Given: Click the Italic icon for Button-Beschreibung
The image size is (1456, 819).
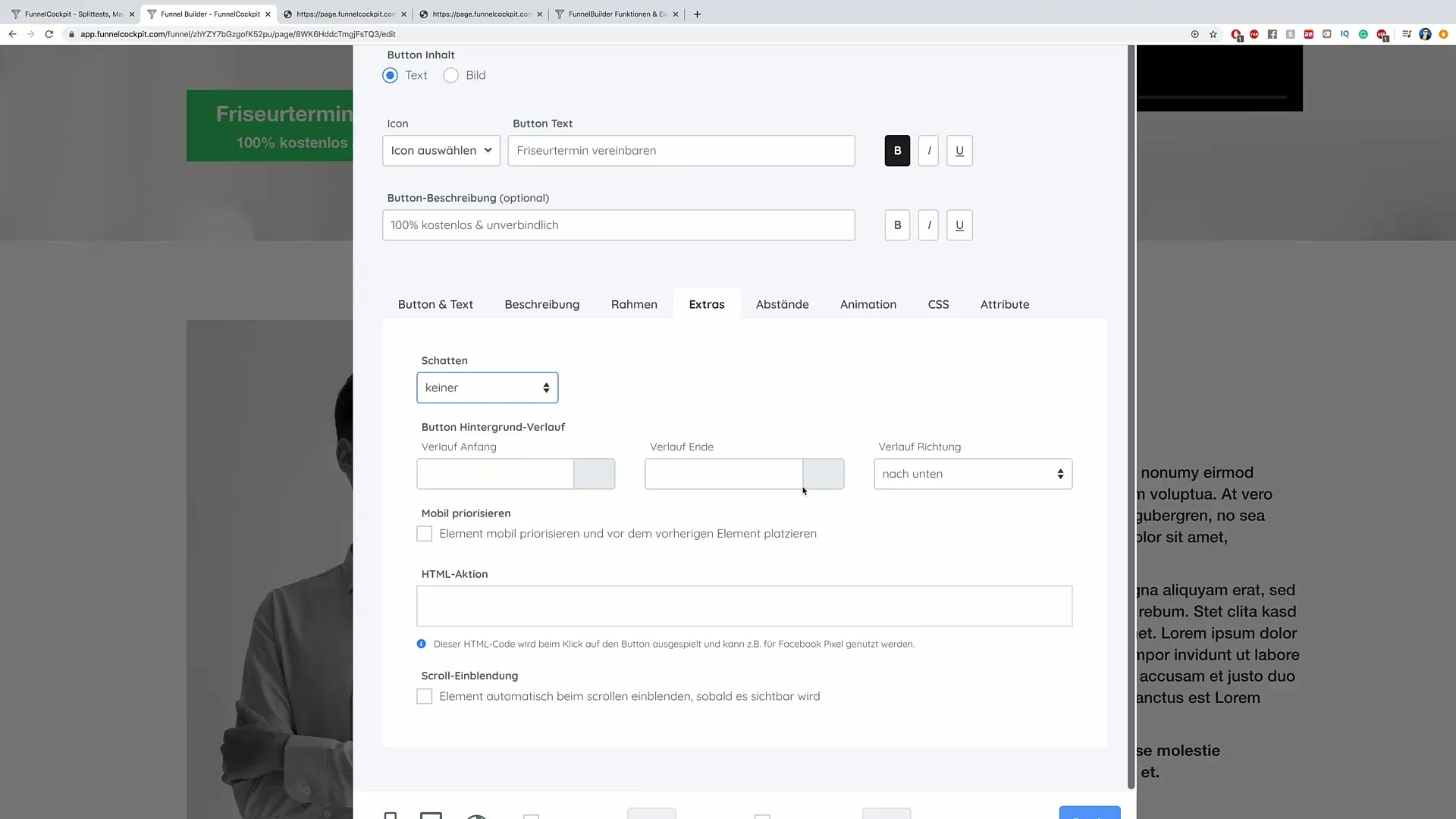Looking at the screenshot, I should pos(929,224).
